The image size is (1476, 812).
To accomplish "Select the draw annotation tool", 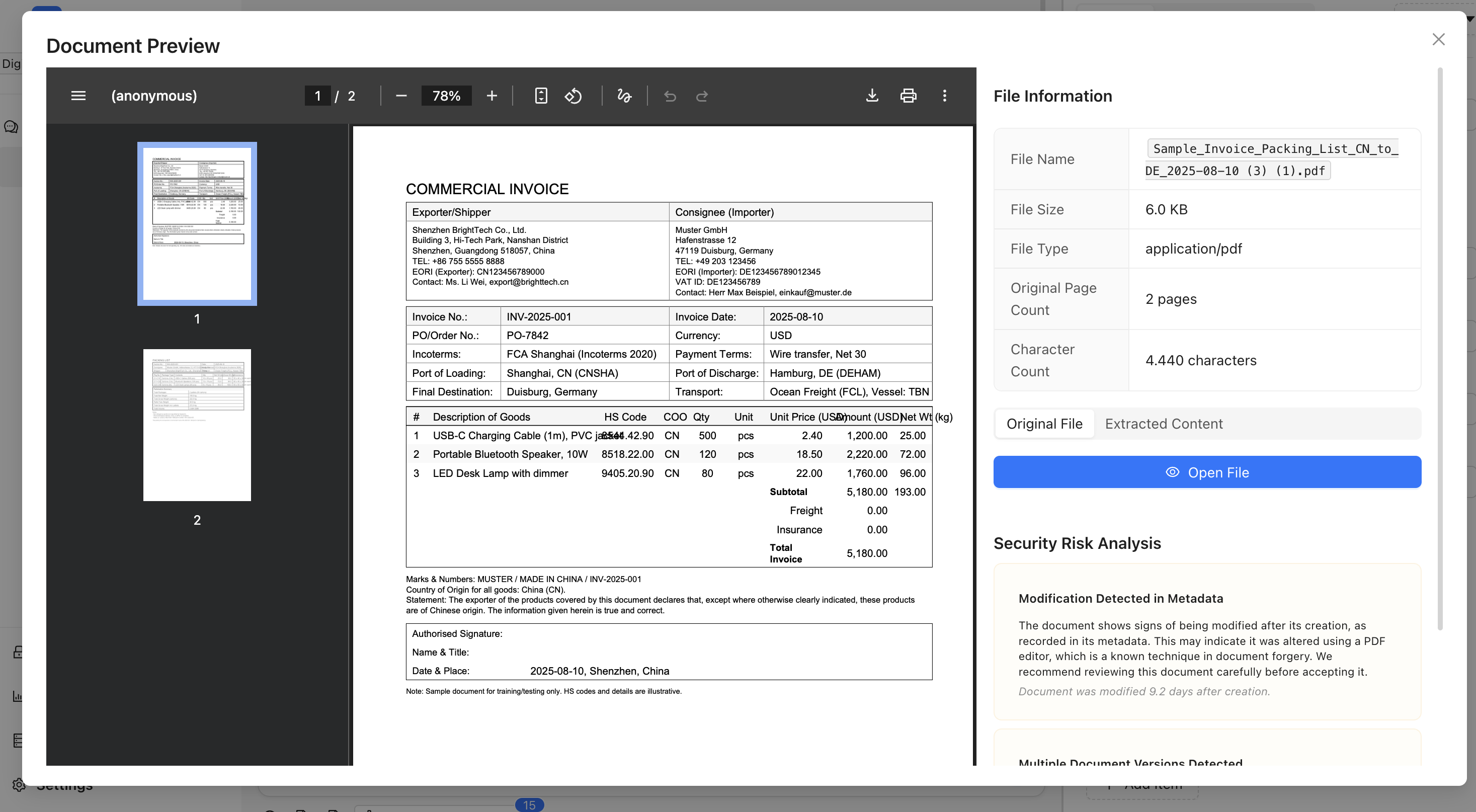I will point(624,96).
